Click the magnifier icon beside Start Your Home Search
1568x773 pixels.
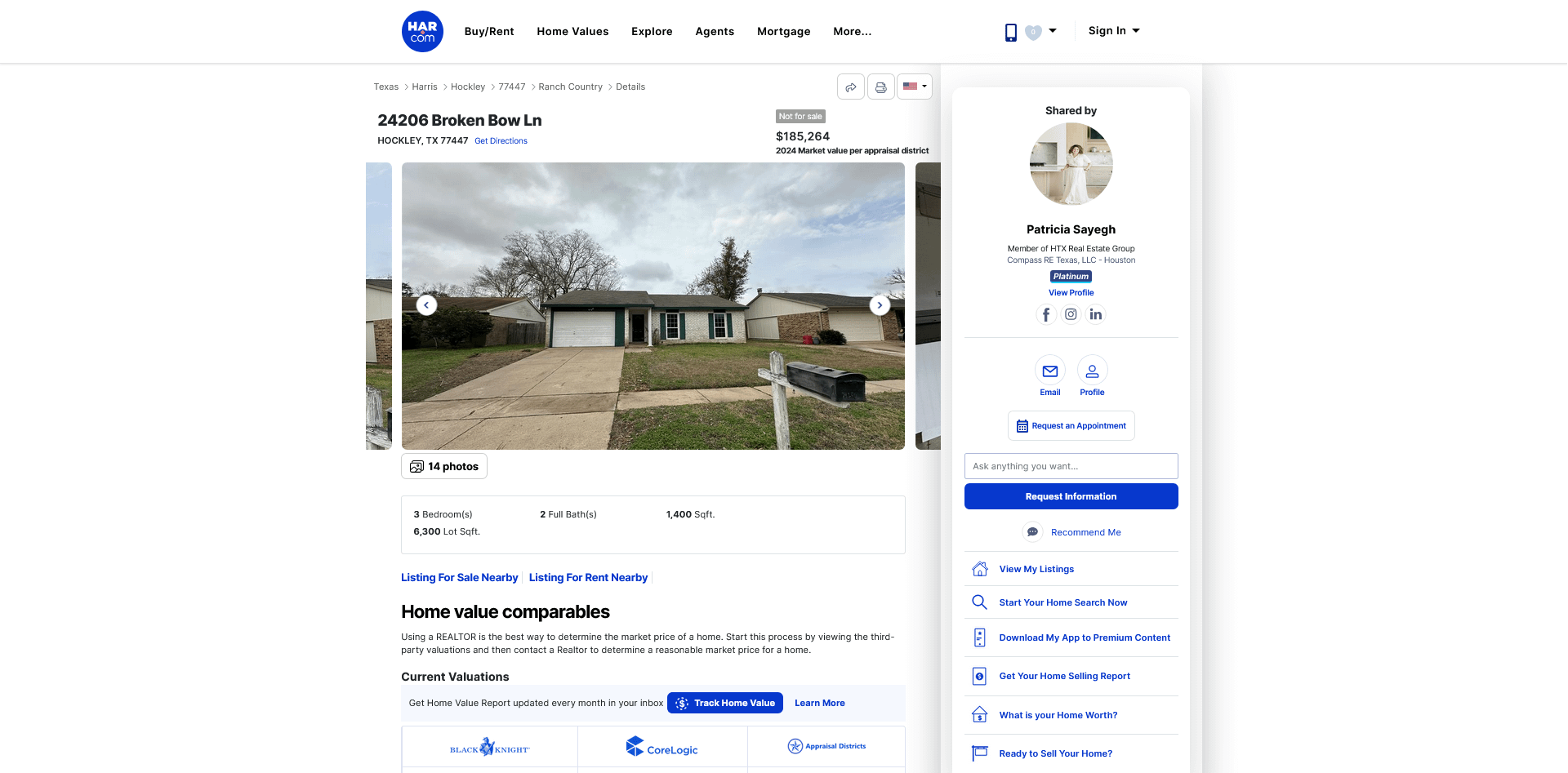(x=979, y=602)
